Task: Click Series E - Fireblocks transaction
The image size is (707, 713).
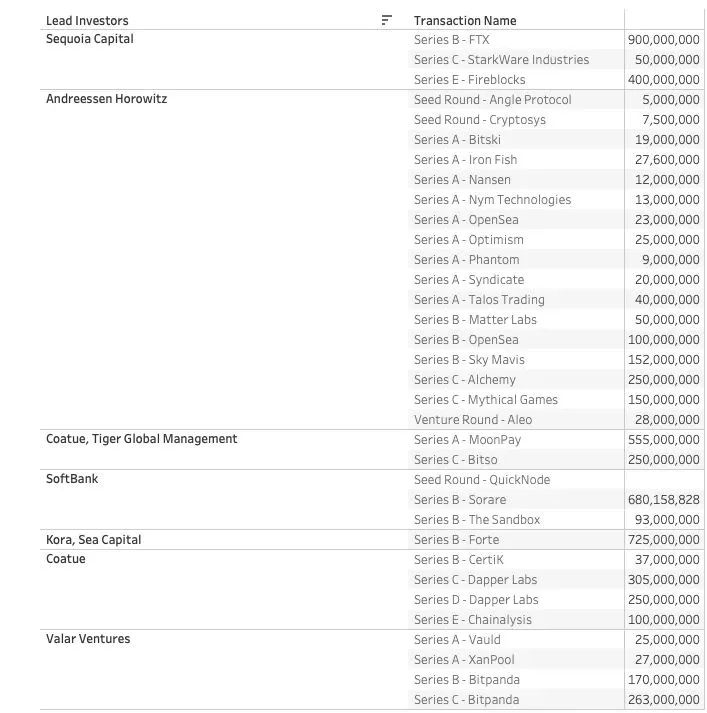Action: [x=470, y=80]
